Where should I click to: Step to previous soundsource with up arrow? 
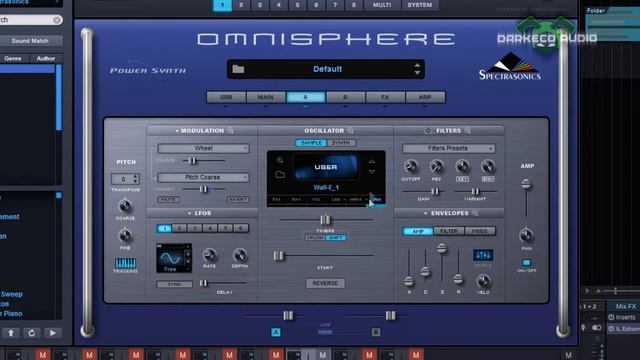pyautogui.click(x=371, y=162)
